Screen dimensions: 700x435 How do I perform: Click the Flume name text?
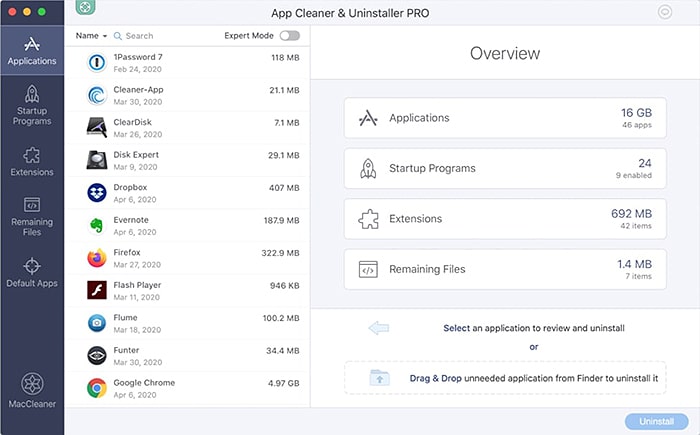[125, 318]
